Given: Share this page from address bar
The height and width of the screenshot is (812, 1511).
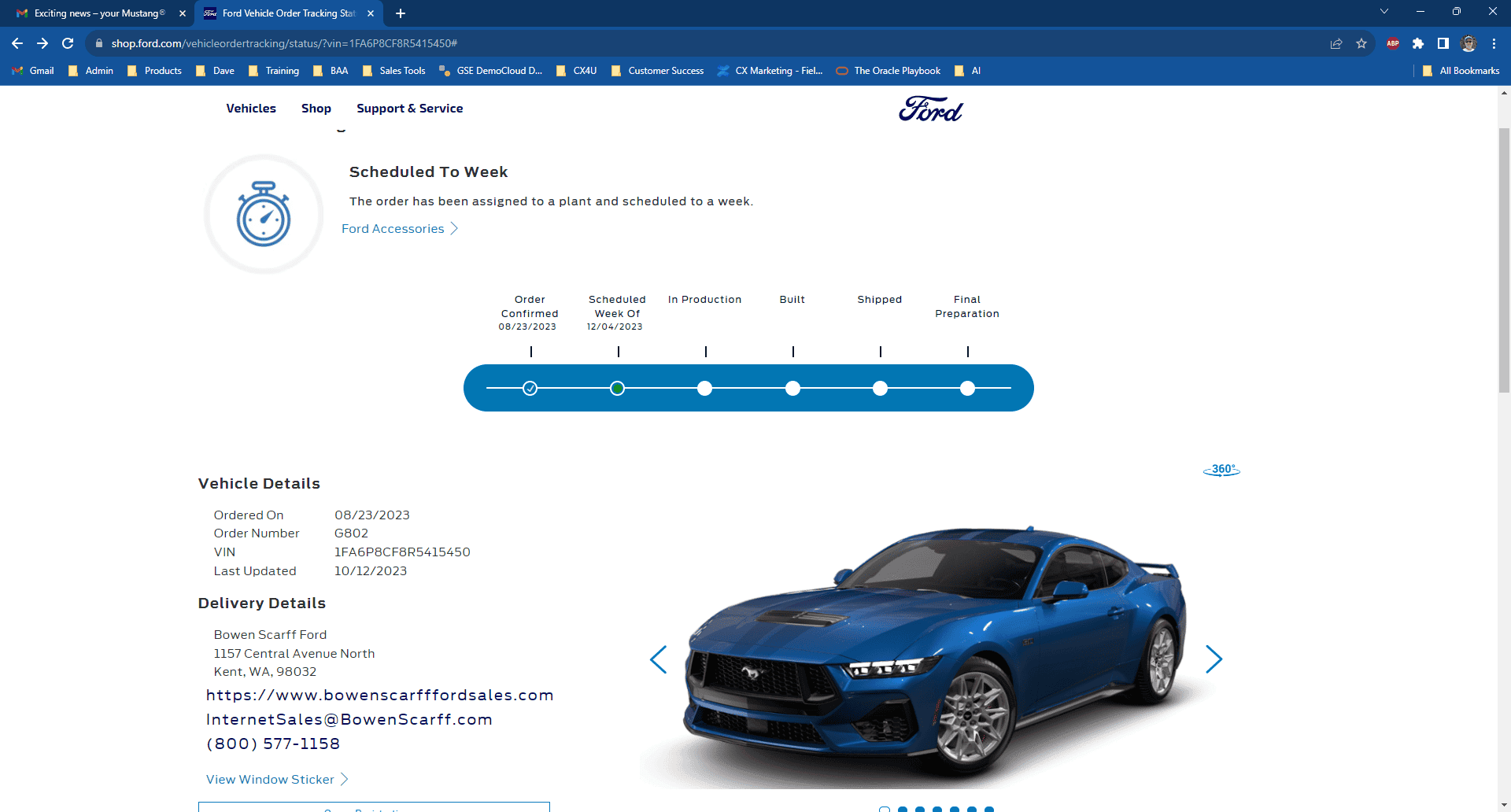Looking at the screenshot, I should pyautogui.click(x=1336, y=43).
